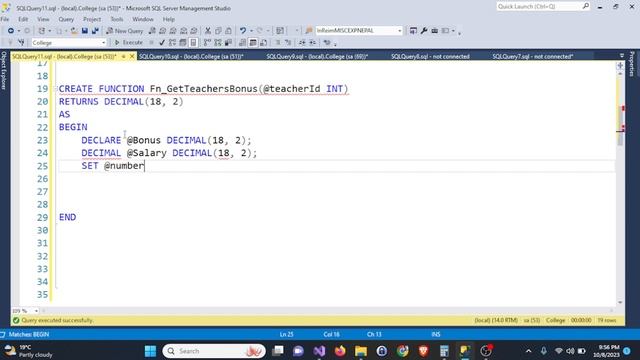Select Results to Grid option
Viewport: 640px width, 360px height.
point(253,42)
